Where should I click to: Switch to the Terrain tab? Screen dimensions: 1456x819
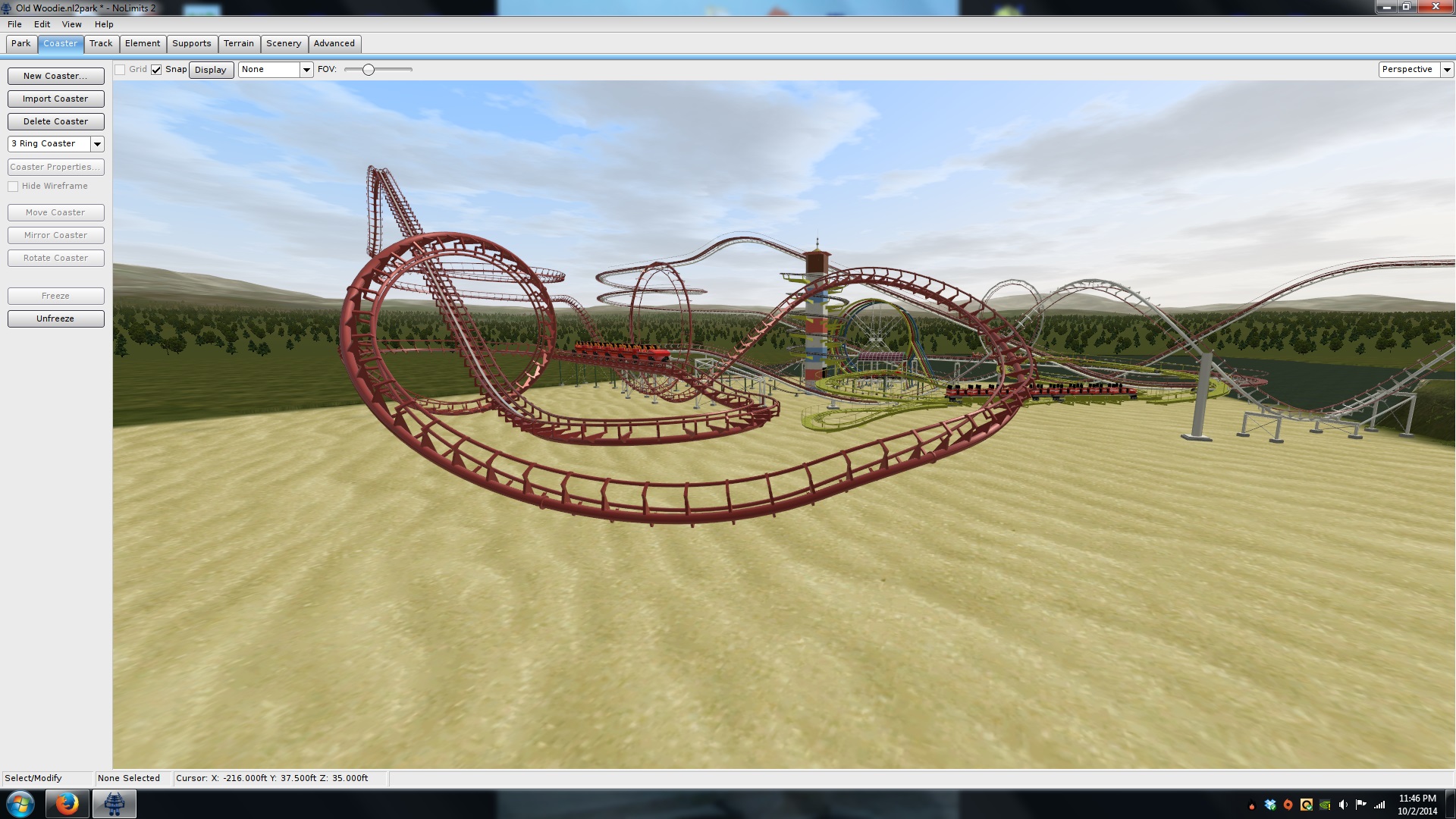(238, 44)
